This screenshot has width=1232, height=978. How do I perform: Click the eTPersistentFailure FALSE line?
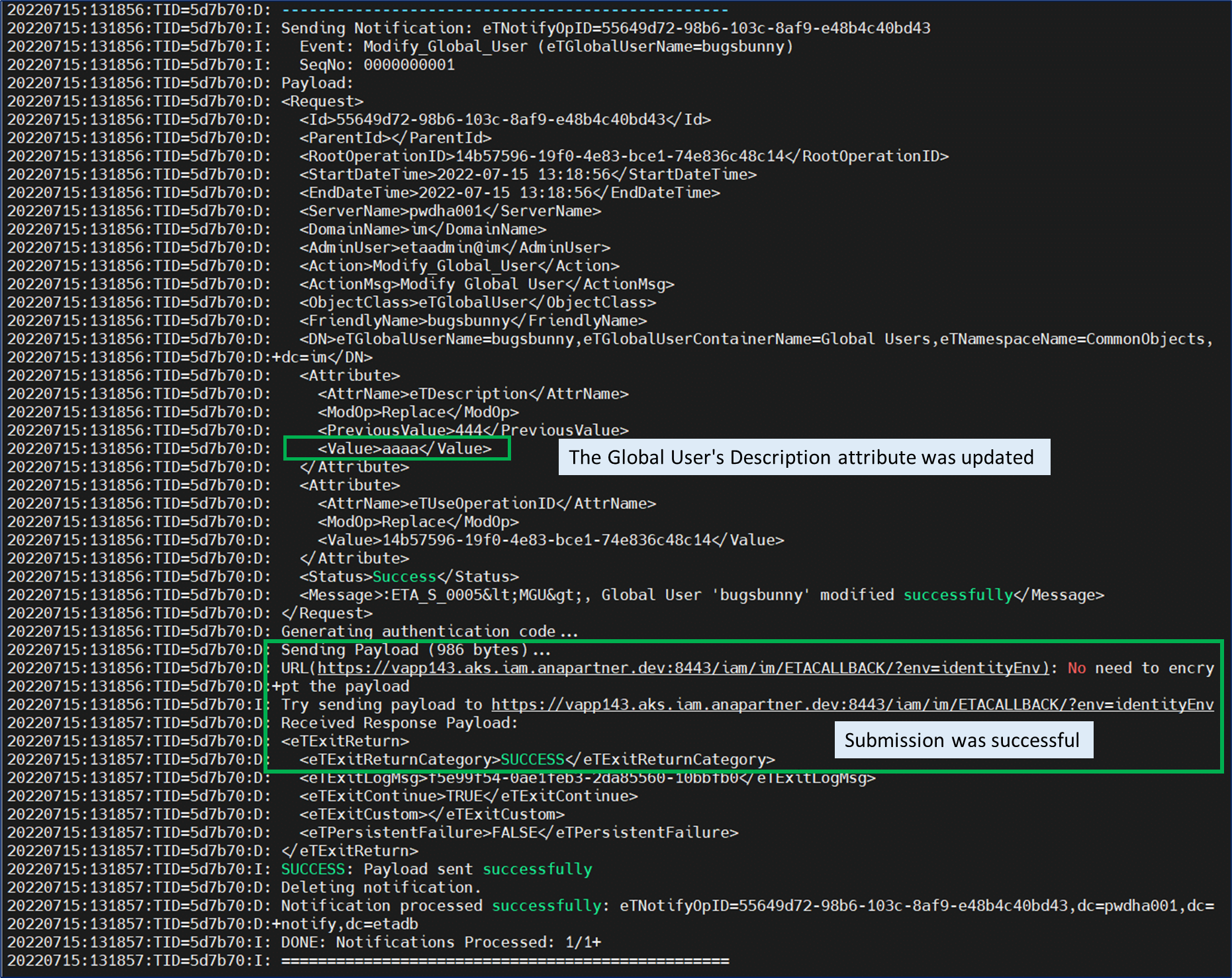click(518, 832)
